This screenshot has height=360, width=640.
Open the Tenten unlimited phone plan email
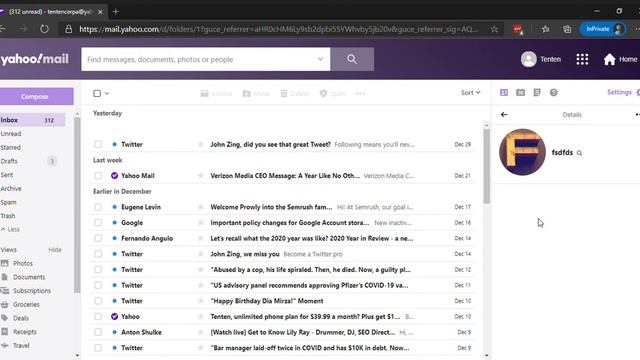[x=305, y=316]
